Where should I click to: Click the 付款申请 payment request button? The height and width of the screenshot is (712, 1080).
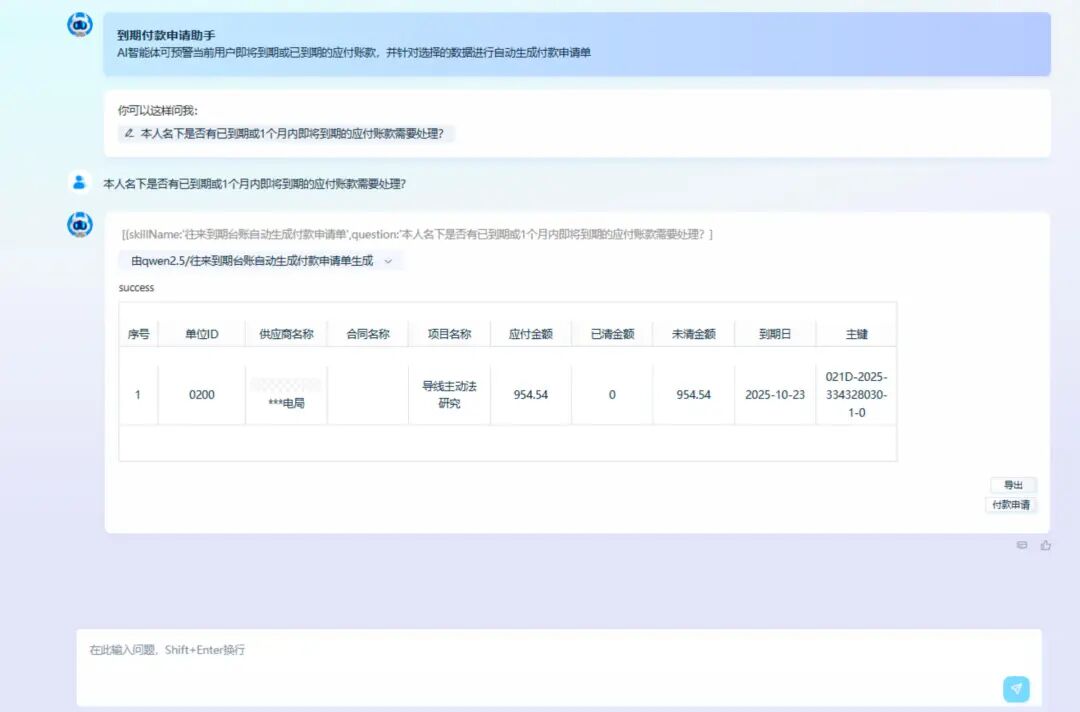coord(1013,505)
